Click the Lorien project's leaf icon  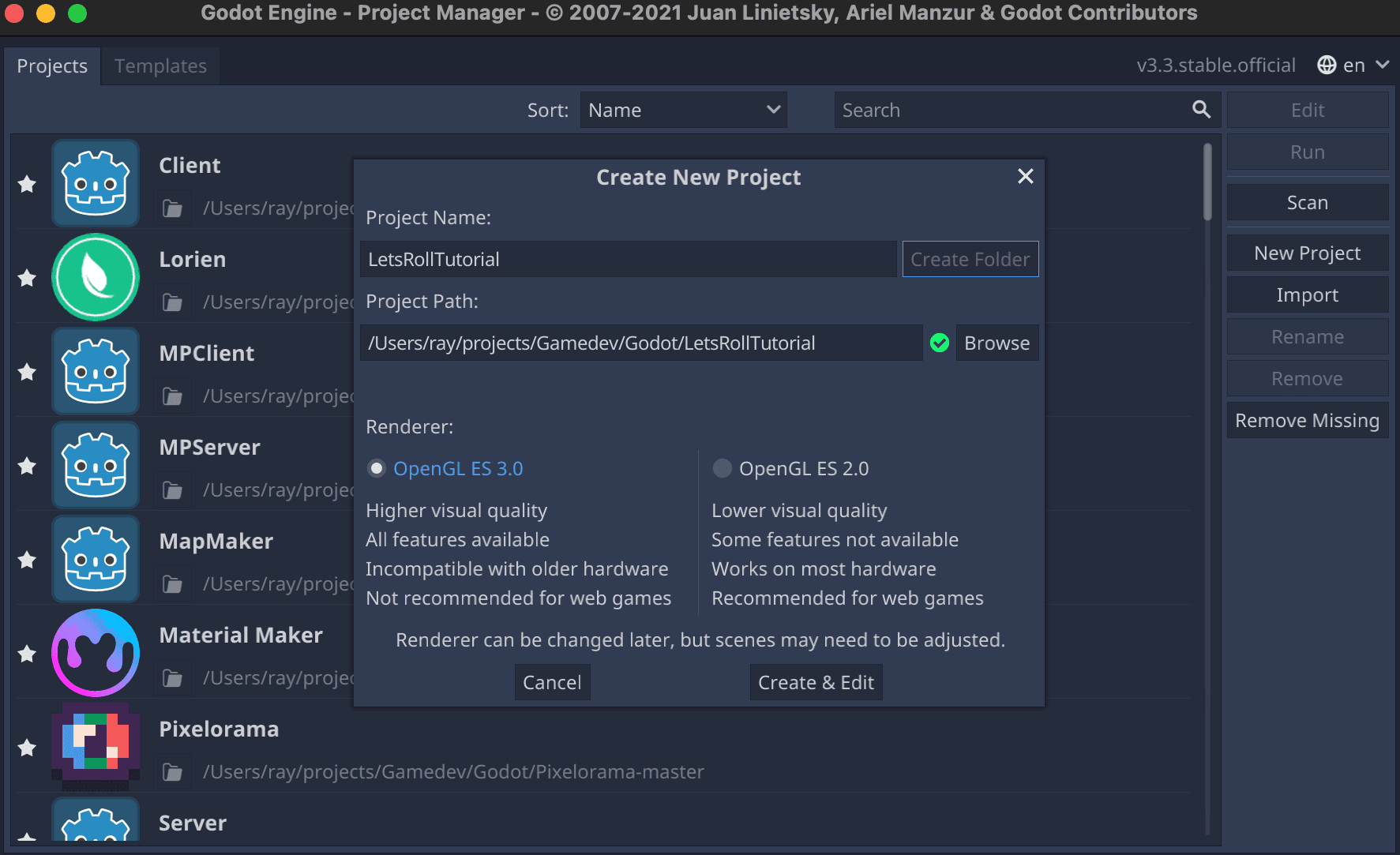tap(96, 277)
